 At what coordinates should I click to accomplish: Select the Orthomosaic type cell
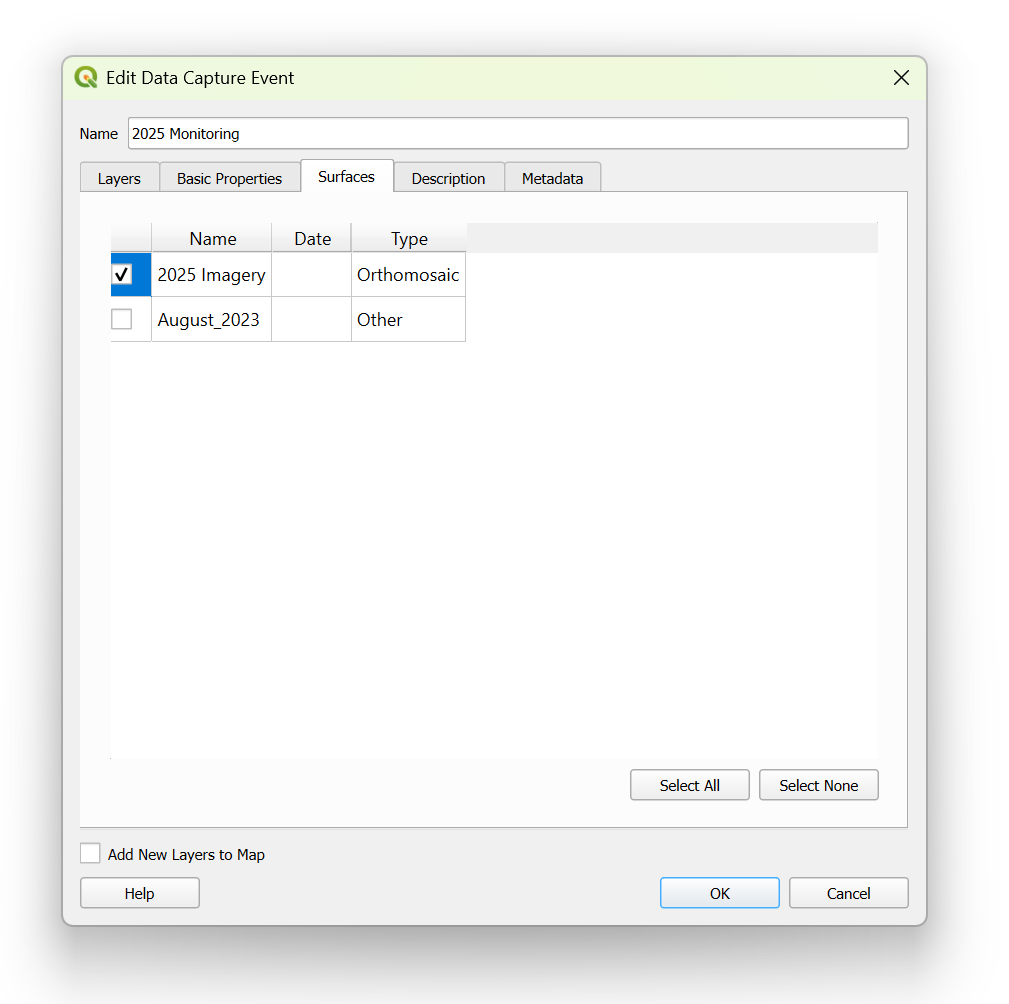point(408,275)
